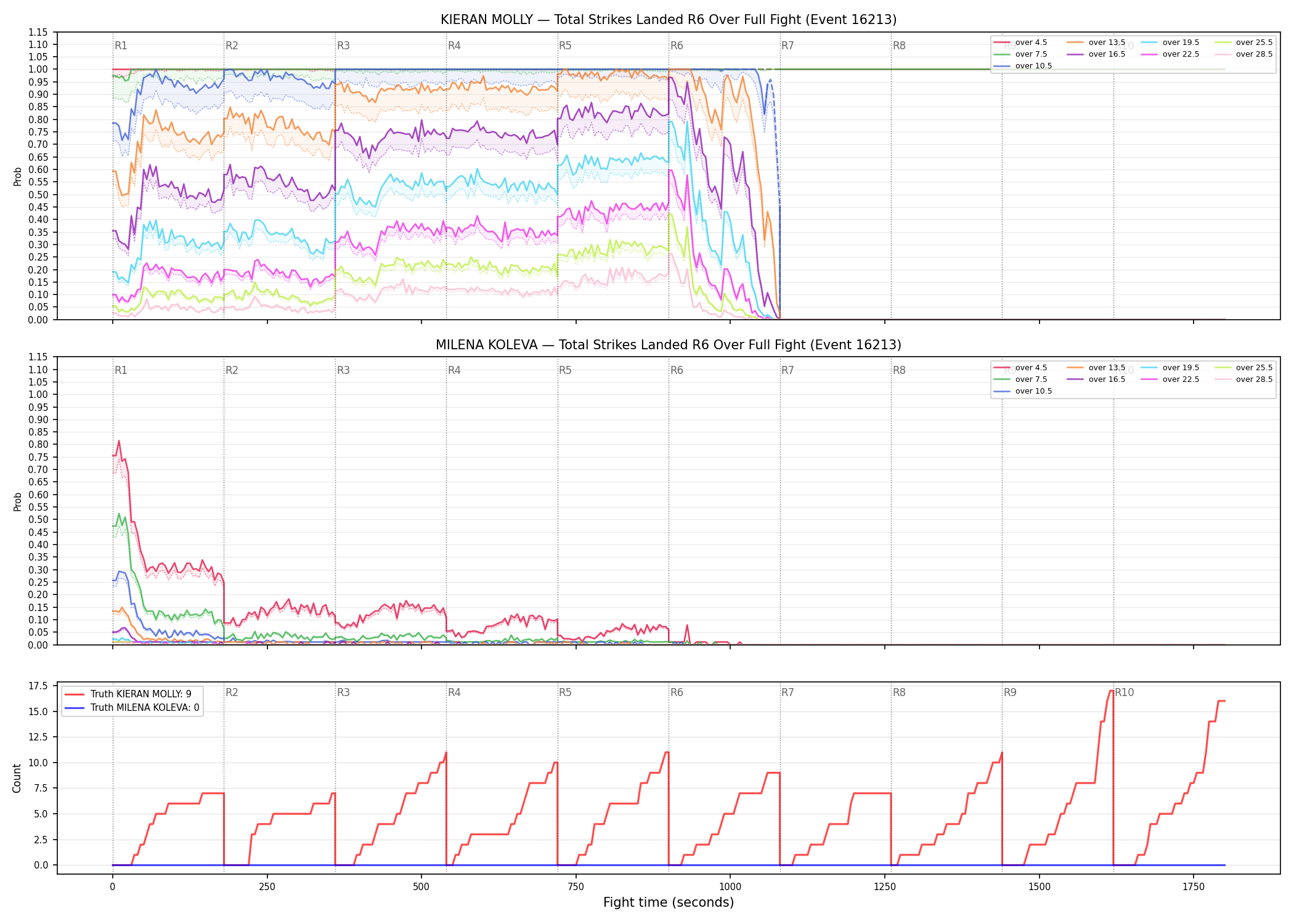Click 'over 19.5' legend entry in Kieran Molly chart

point(1170,43)
